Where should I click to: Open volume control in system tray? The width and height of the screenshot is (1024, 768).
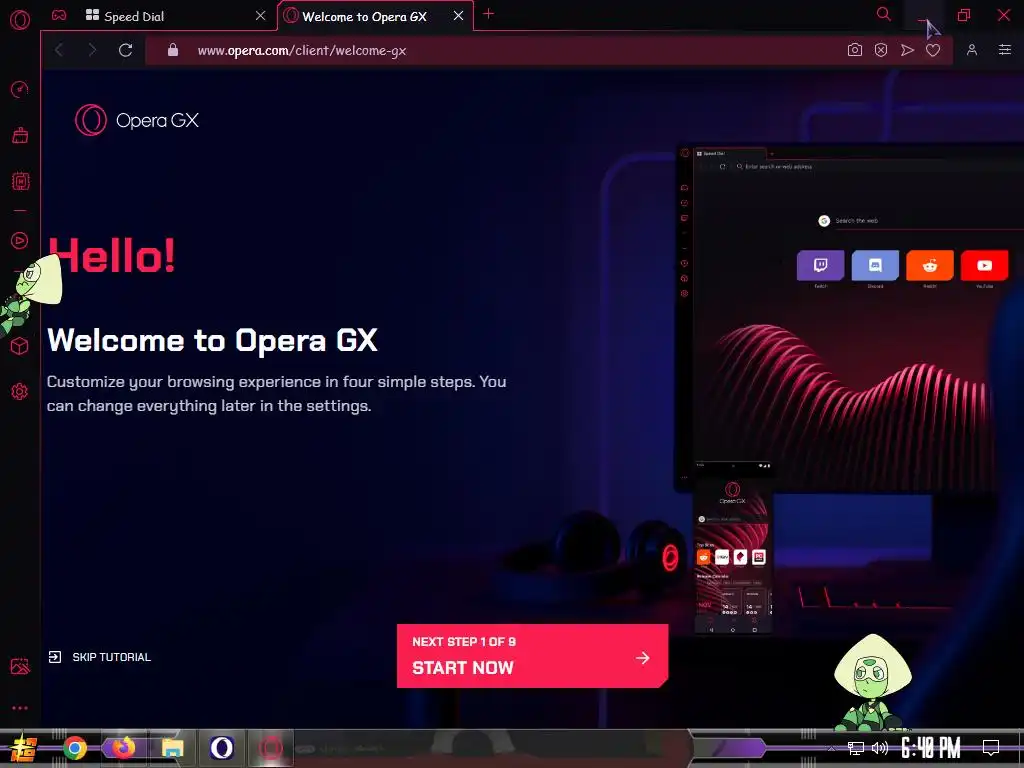[x=880, y=748]
